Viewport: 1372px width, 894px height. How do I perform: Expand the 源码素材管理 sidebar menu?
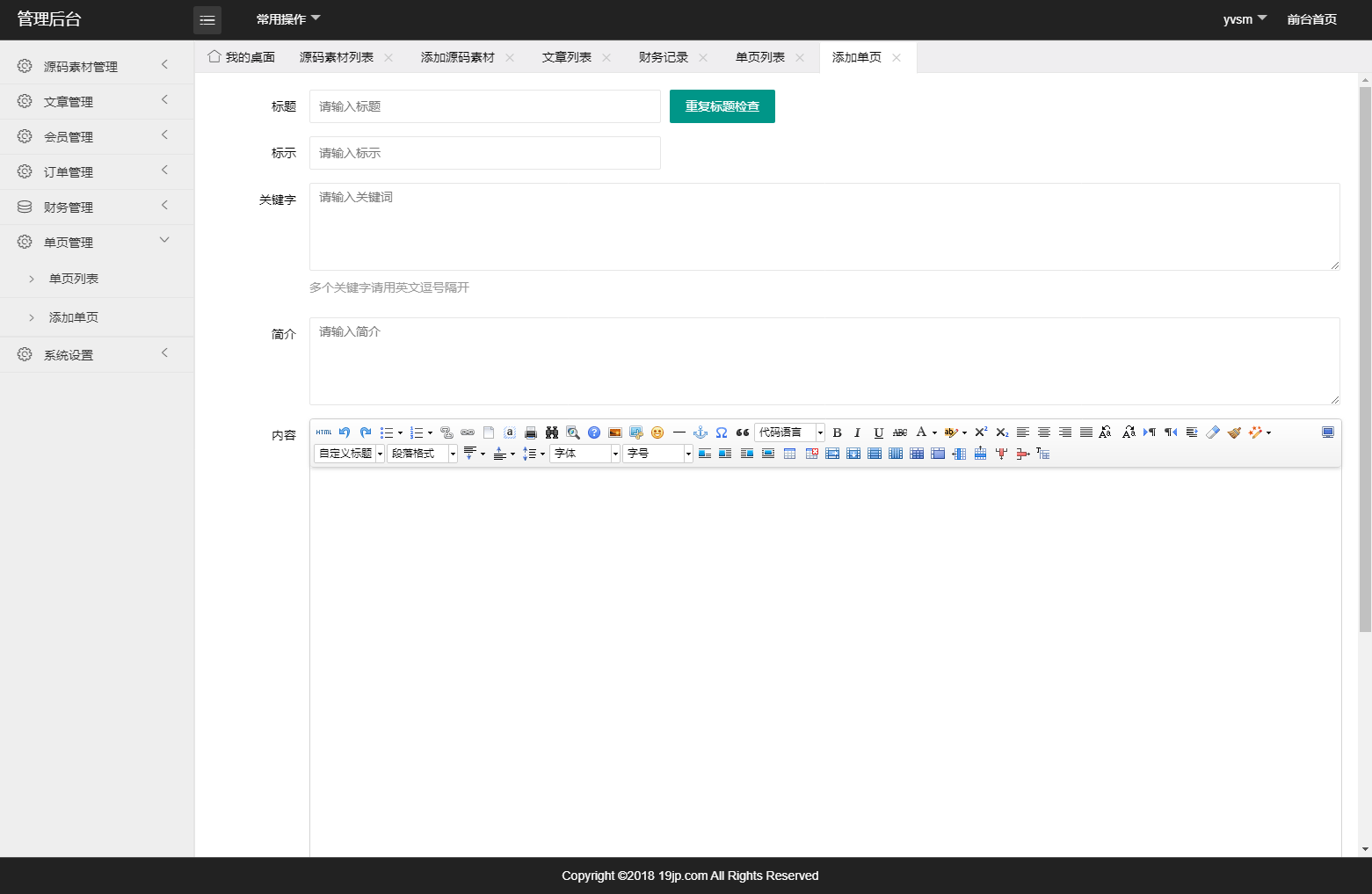click(x=97, y=67)
